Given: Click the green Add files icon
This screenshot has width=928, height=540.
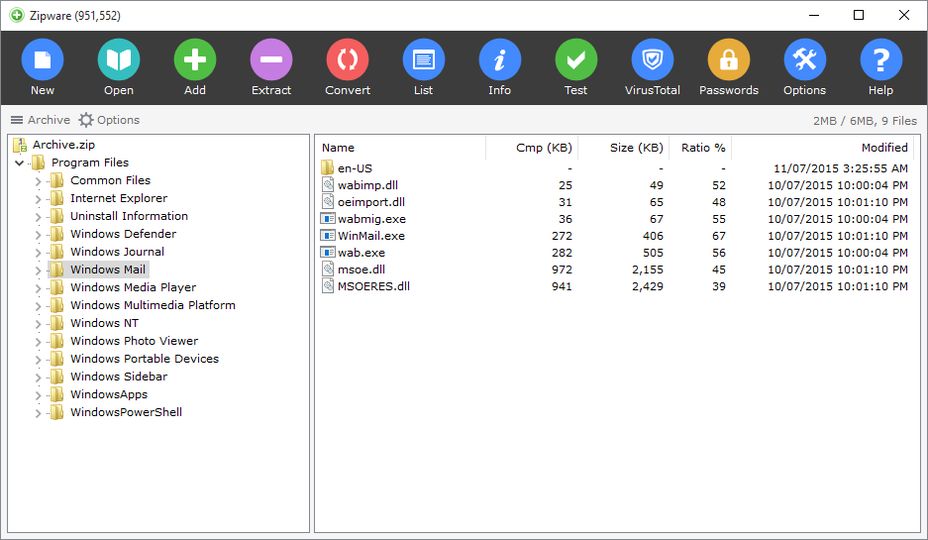Looking at the screenshot, I should click(195, 59).
